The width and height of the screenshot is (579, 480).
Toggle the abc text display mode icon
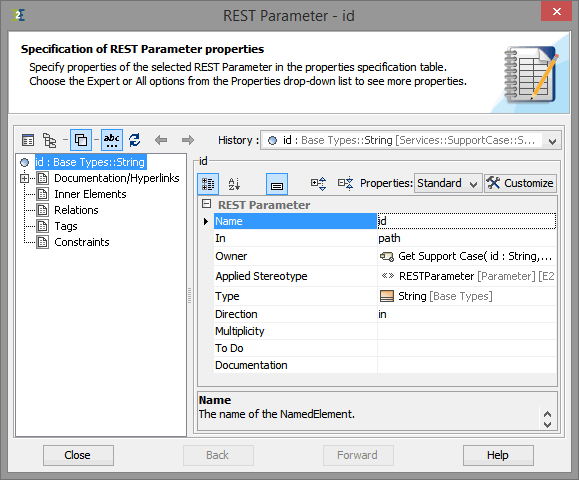112,140
